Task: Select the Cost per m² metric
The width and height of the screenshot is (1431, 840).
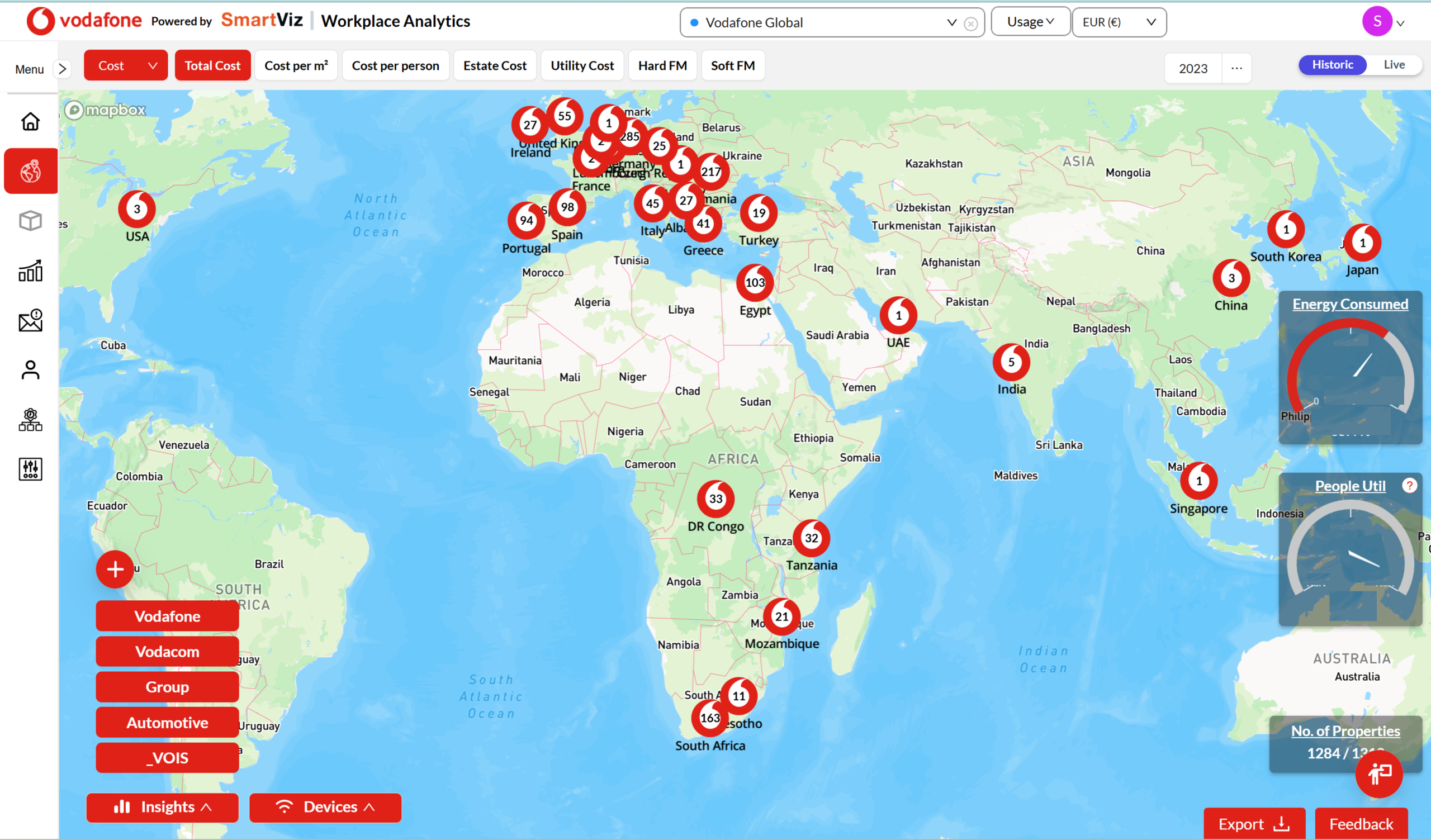Action: pos(296,65)
